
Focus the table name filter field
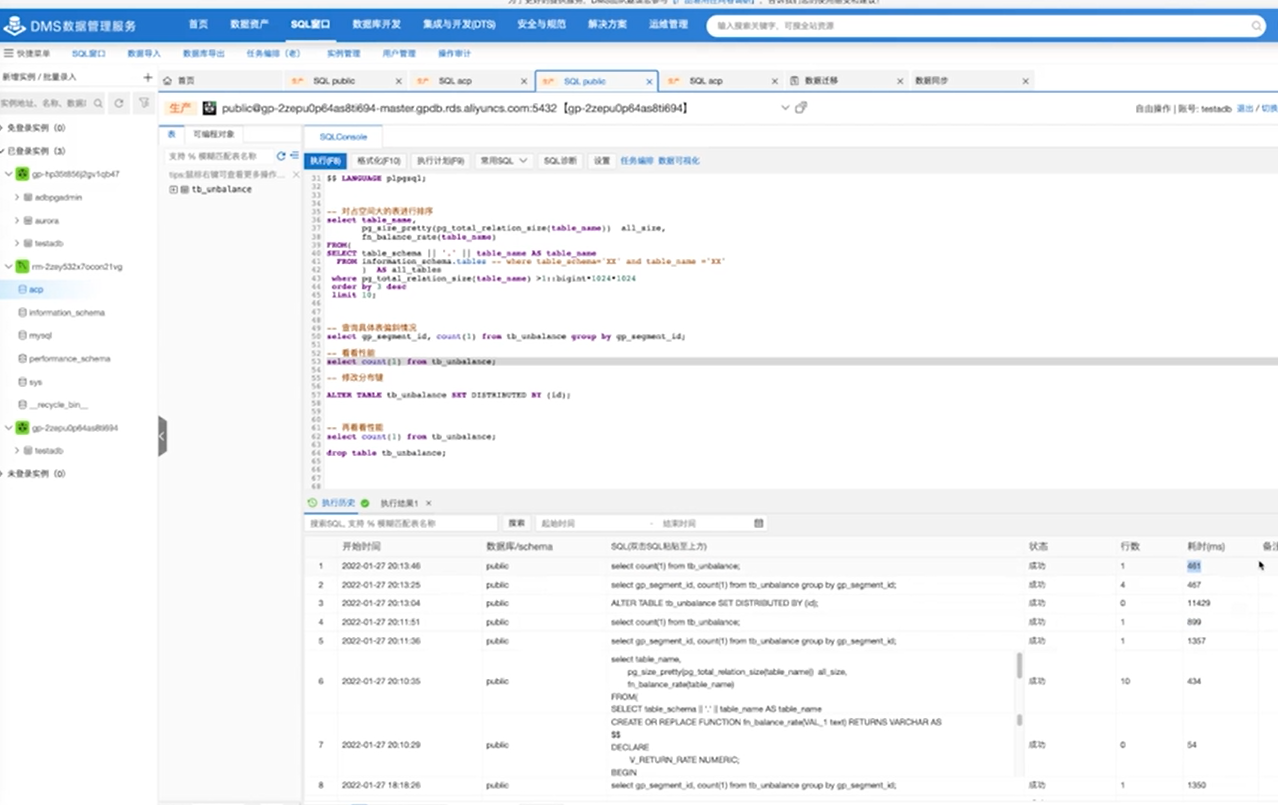click(218, 156)
